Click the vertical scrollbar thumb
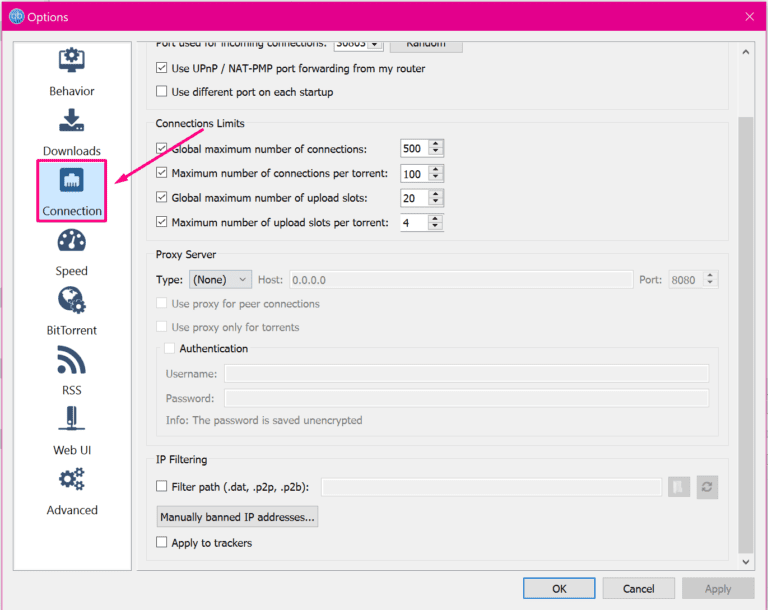Screen dimensions: 768x610 pos(745,334)
